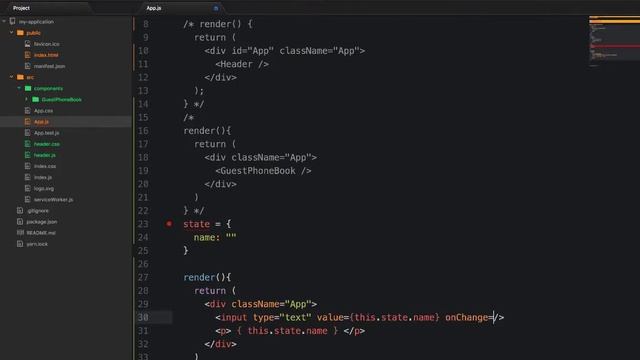
Task: Select the serviceWorker.js file icon
Action: (27, 200)
